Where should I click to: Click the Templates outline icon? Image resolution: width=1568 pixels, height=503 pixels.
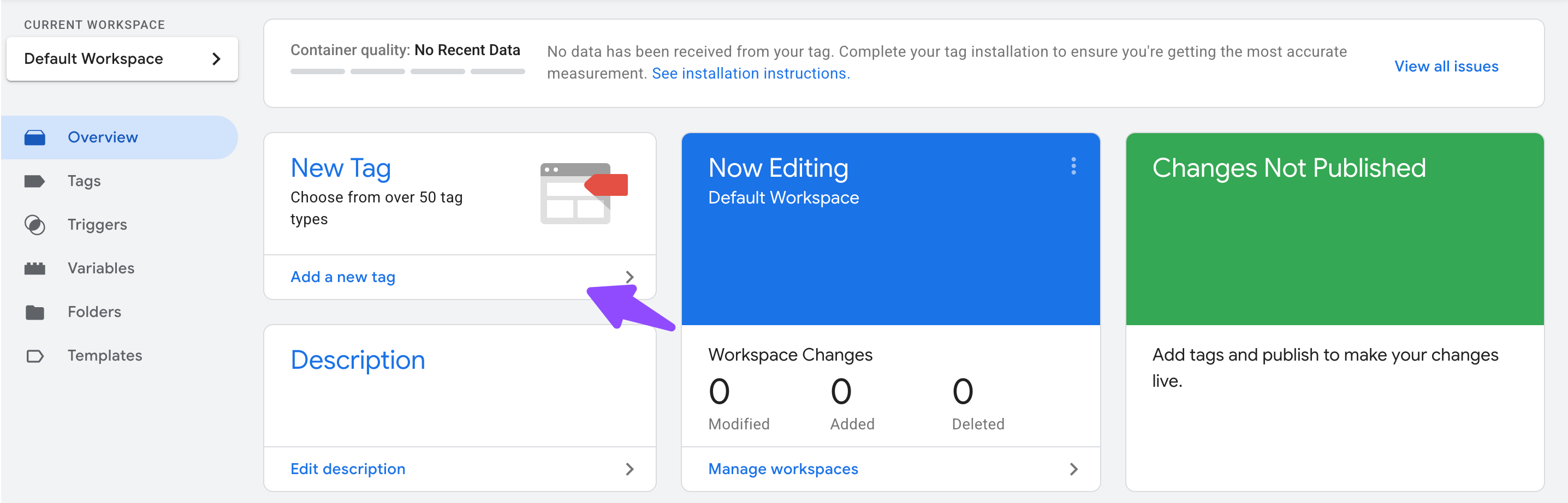(35, 356)
